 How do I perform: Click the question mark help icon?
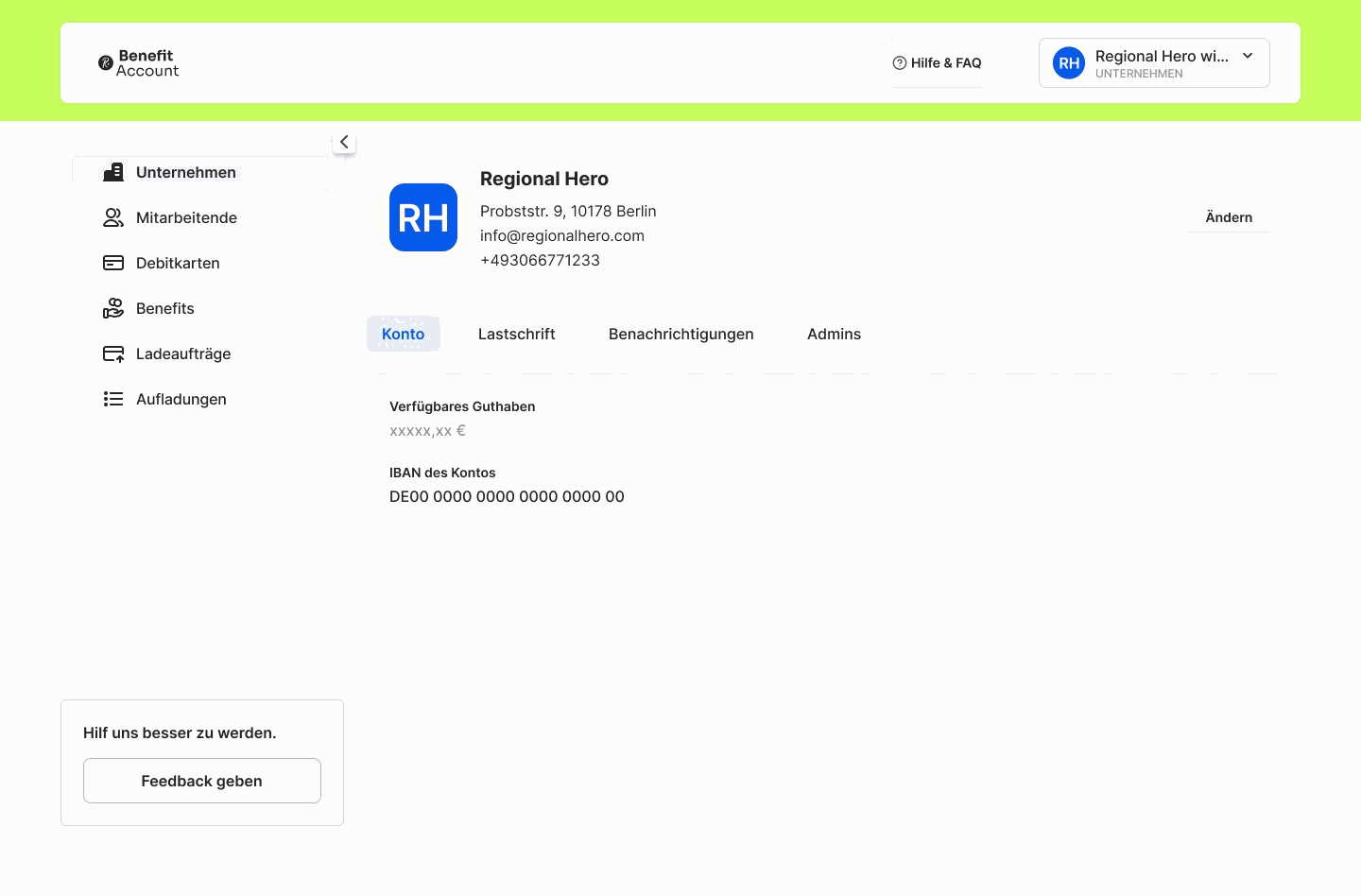point(899,63)
